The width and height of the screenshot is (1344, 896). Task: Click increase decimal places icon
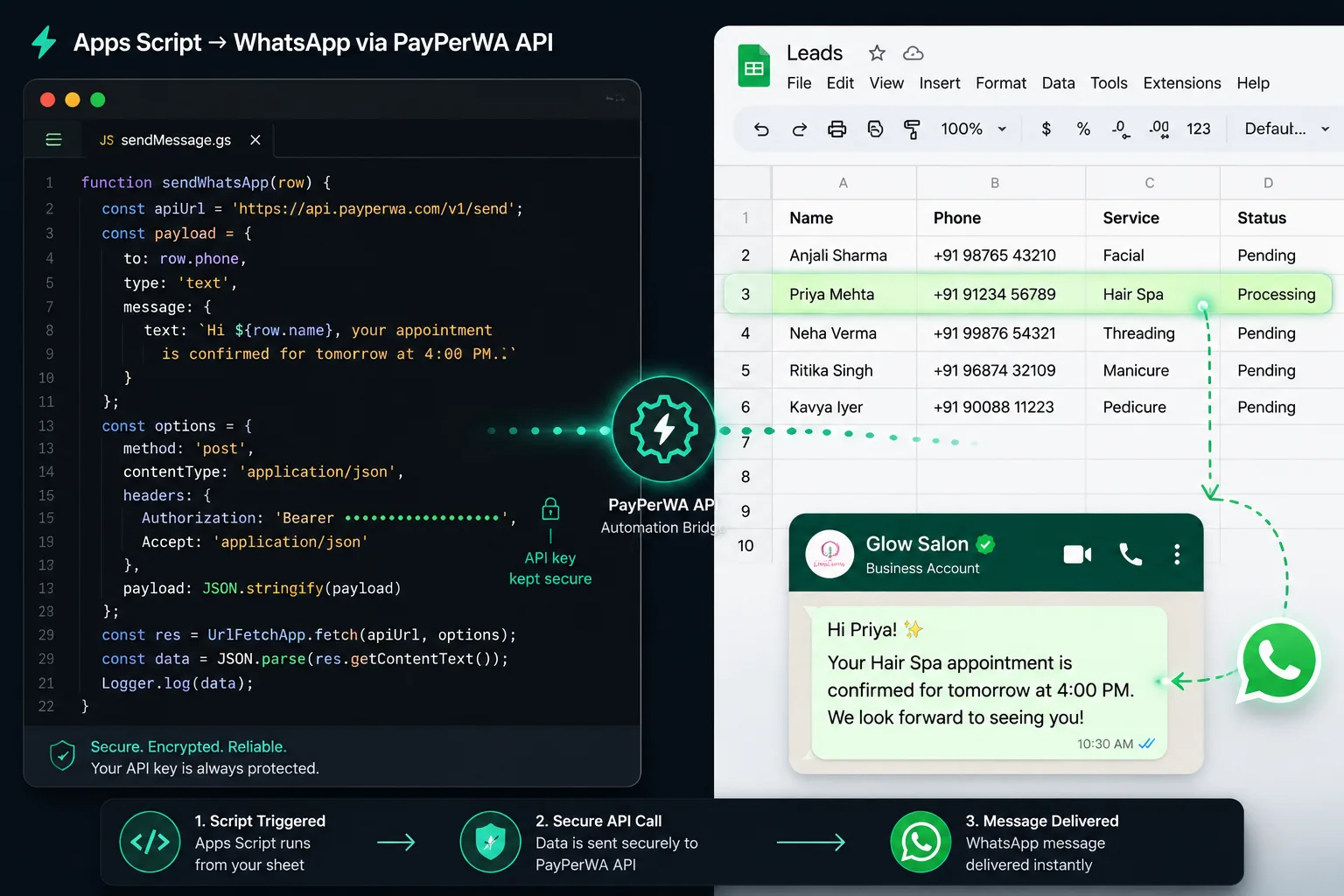(1159, 129)
